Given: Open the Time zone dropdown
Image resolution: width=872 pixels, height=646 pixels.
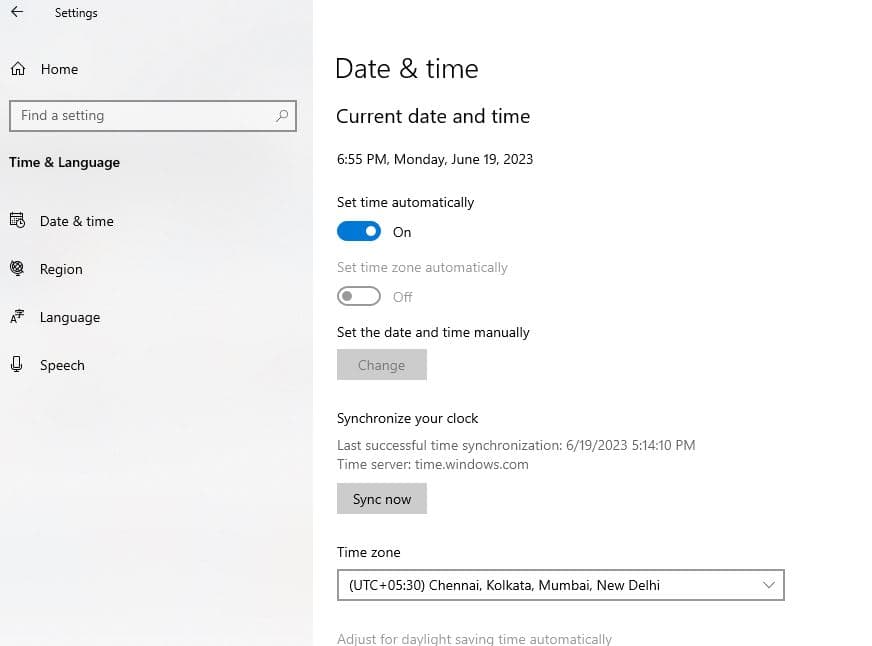Looking at the screenshot, I should [x=560, y=585].
